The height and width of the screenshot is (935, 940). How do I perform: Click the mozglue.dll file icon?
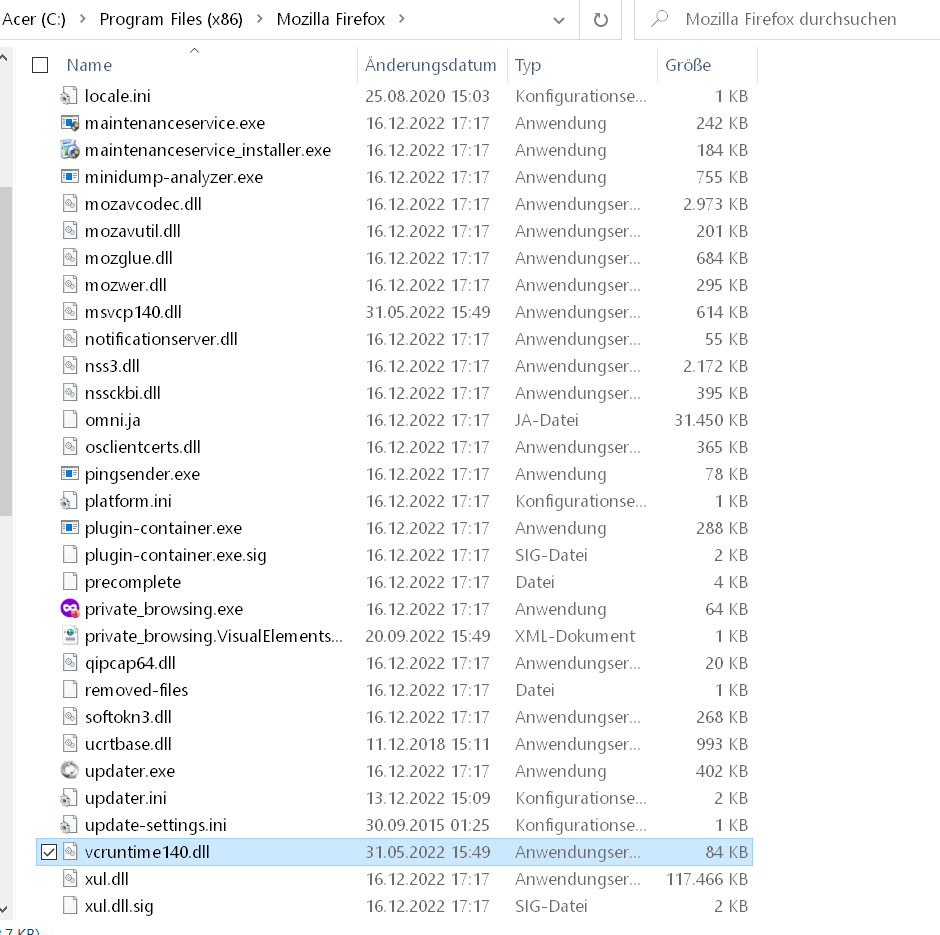[x=70, y=258]
